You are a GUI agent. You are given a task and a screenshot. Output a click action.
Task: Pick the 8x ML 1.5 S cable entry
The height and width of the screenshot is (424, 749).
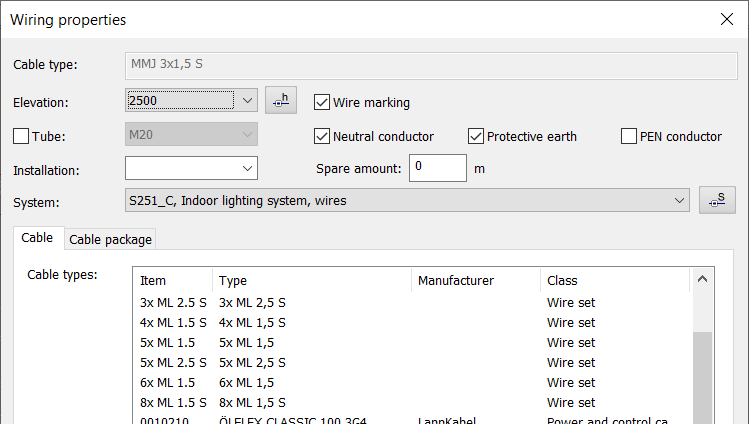[173, 403]
